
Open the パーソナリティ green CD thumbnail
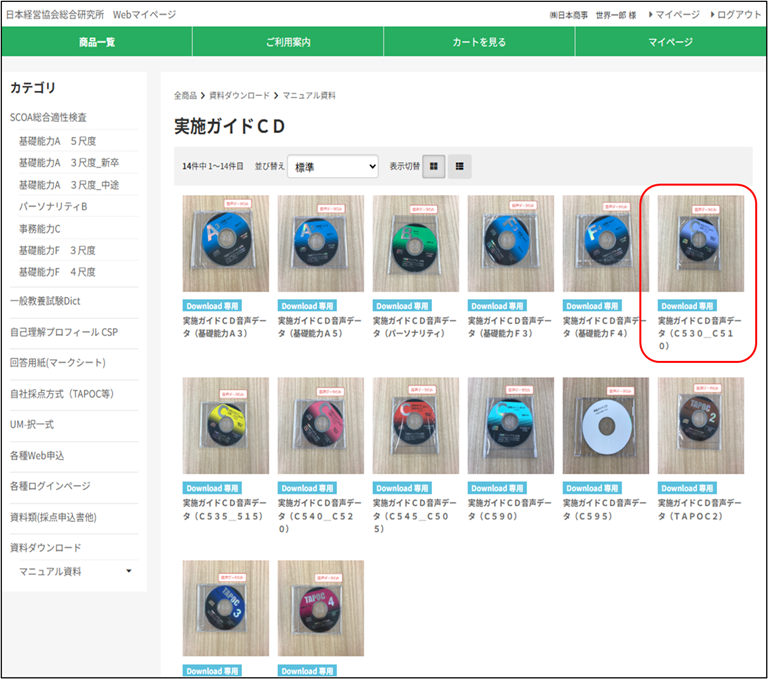(415, 243)
